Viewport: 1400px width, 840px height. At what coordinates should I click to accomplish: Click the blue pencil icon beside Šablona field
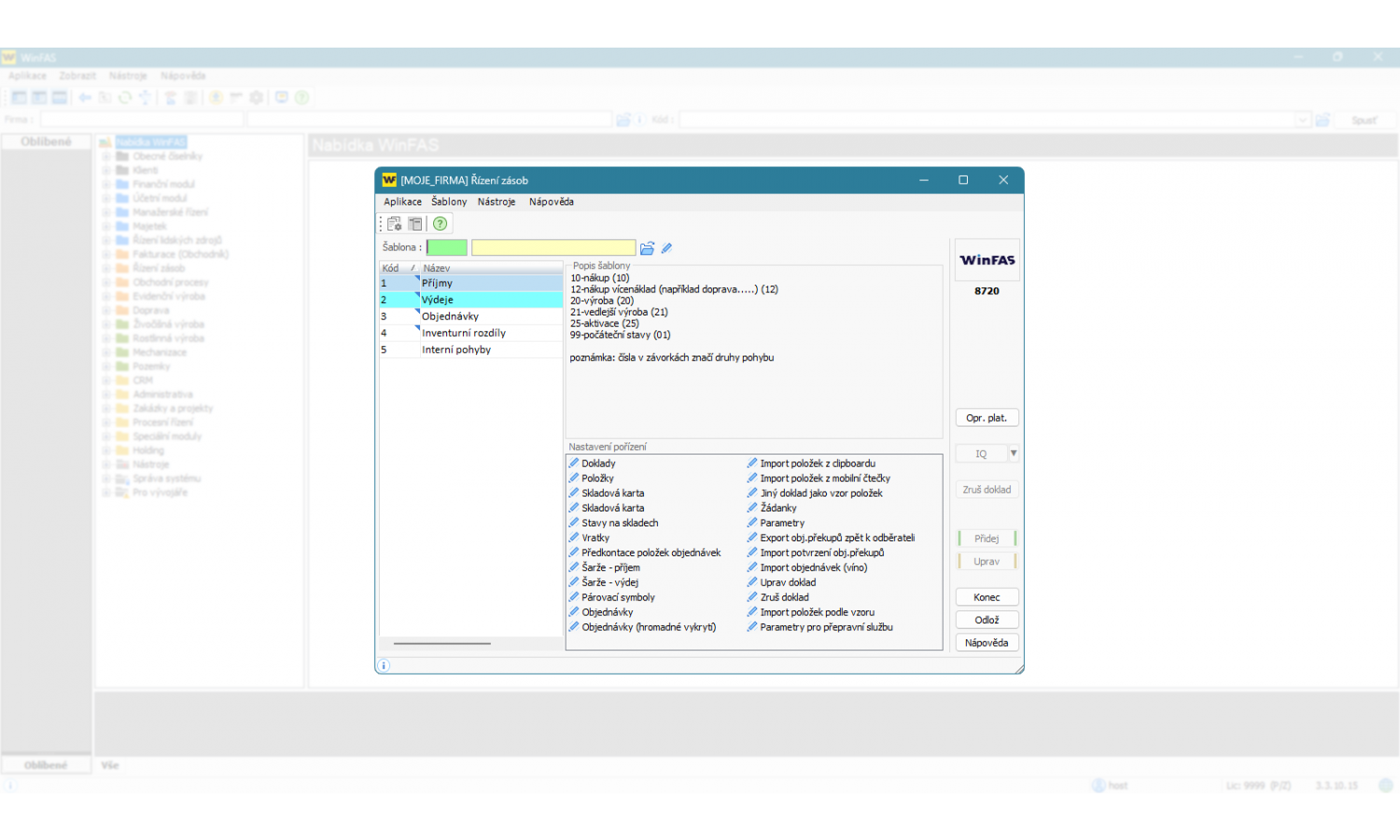pos(666,248)
